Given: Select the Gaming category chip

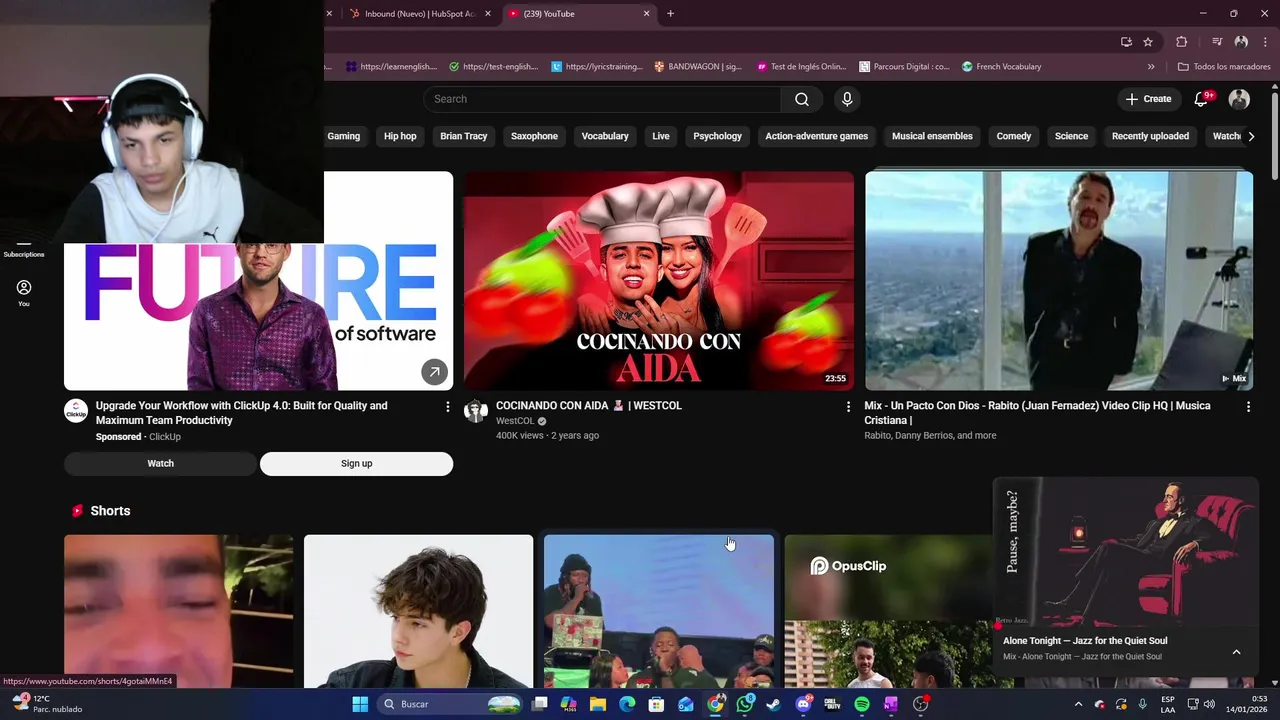Looking at the screenshot, I should click(x=343, y=136).
